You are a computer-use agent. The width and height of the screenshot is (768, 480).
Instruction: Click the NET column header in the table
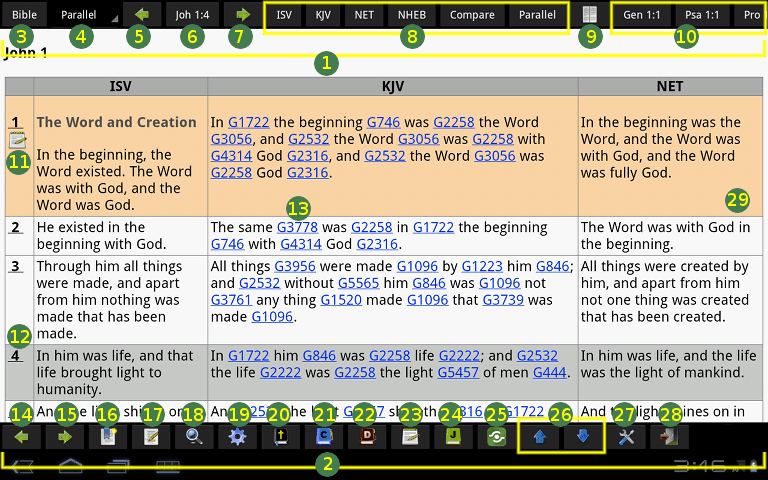670,86
